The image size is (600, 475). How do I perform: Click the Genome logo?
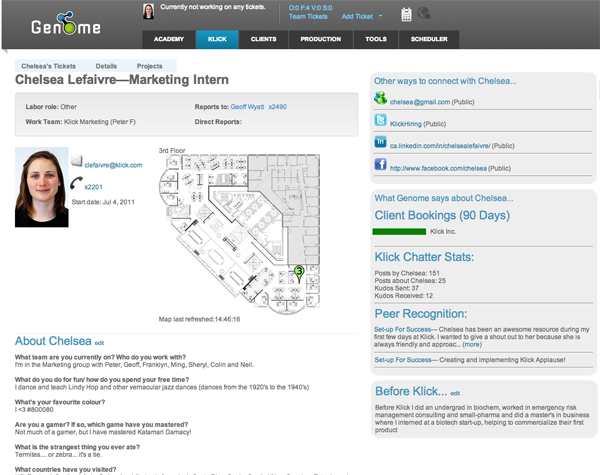66,24
